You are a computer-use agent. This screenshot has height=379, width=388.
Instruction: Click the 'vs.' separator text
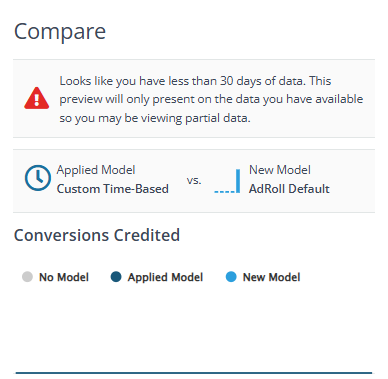point(194,180)
